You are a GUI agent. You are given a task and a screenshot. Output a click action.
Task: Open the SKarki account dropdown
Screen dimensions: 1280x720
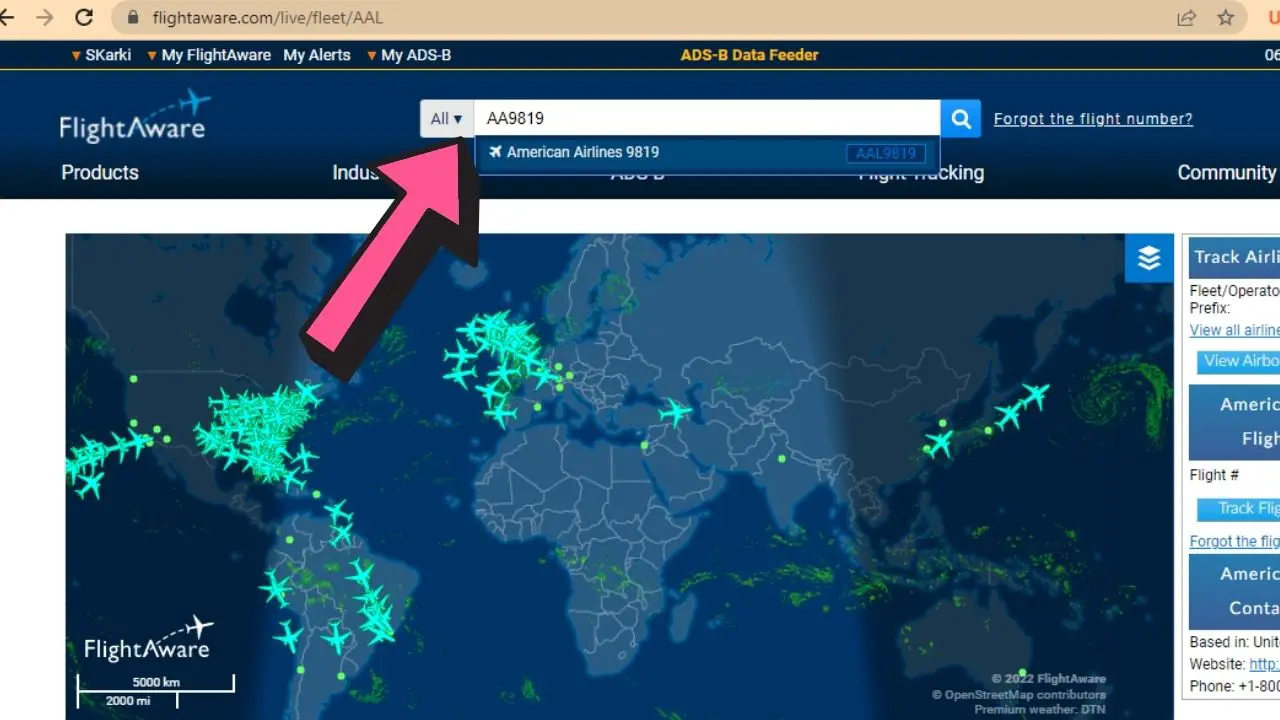coord(101,55)
